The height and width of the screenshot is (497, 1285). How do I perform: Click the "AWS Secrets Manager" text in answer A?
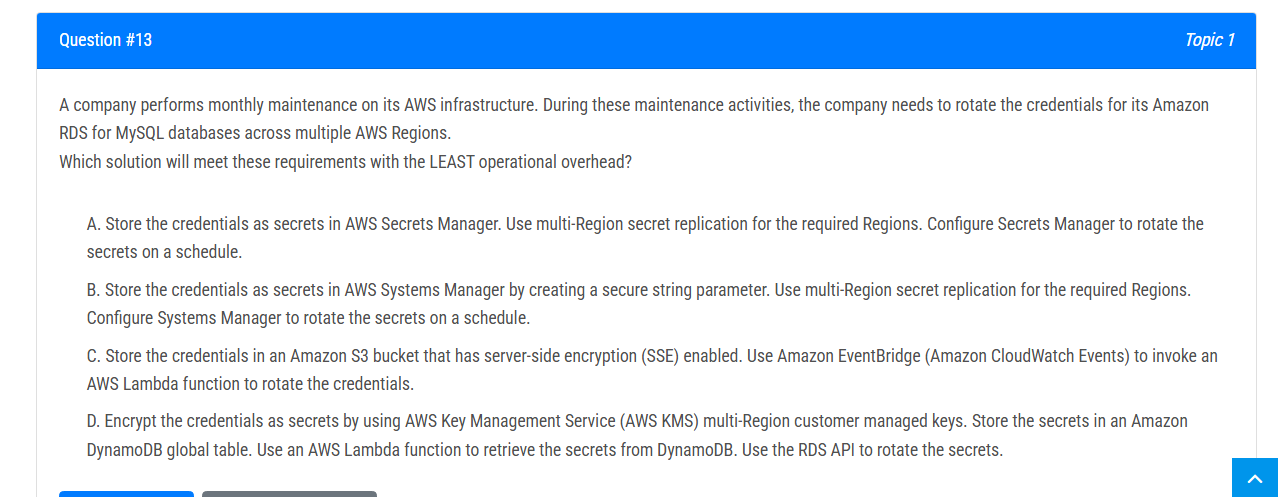422,224
